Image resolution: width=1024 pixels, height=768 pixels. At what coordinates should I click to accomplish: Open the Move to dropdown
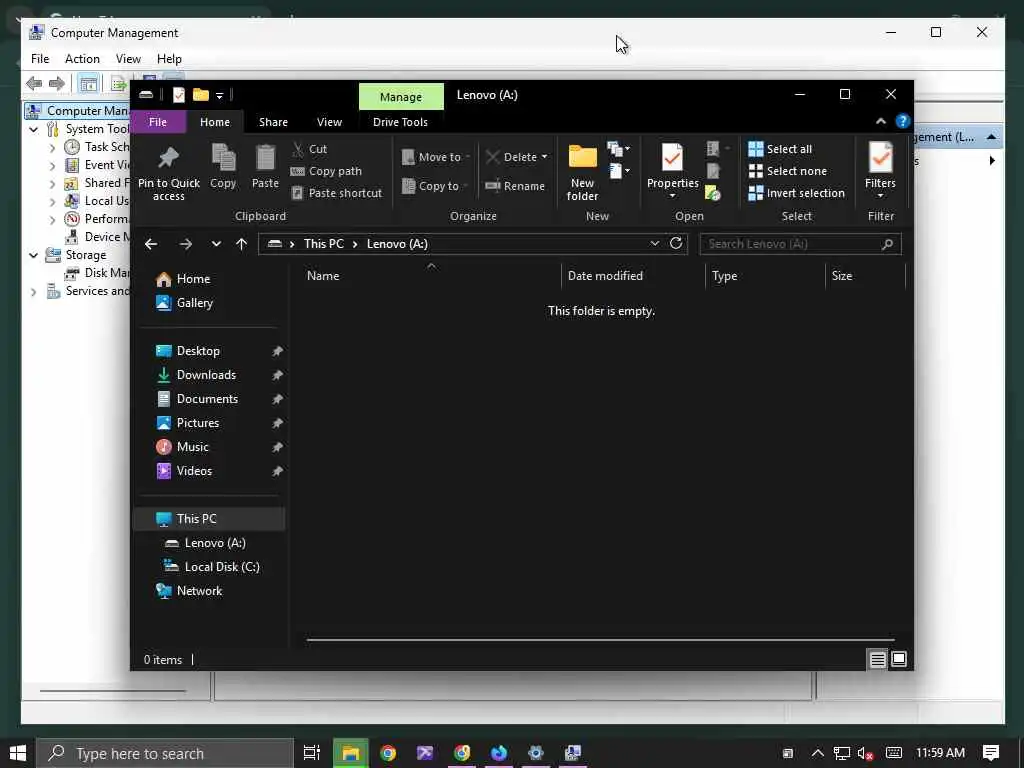[x=436, y=157]
